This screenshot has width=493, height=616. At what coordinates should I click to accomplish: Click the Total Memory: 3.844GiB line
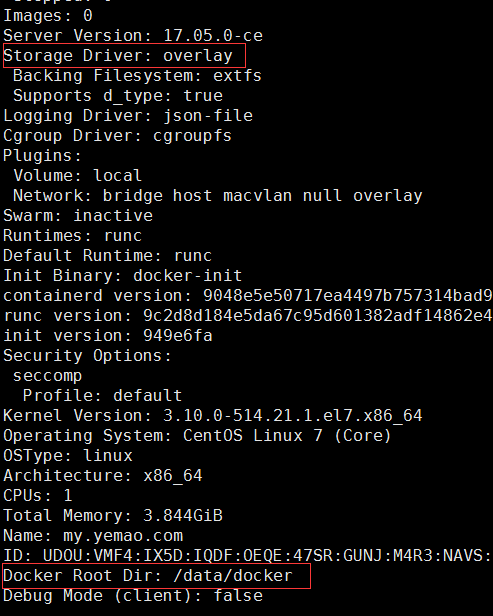coord(113,515)
